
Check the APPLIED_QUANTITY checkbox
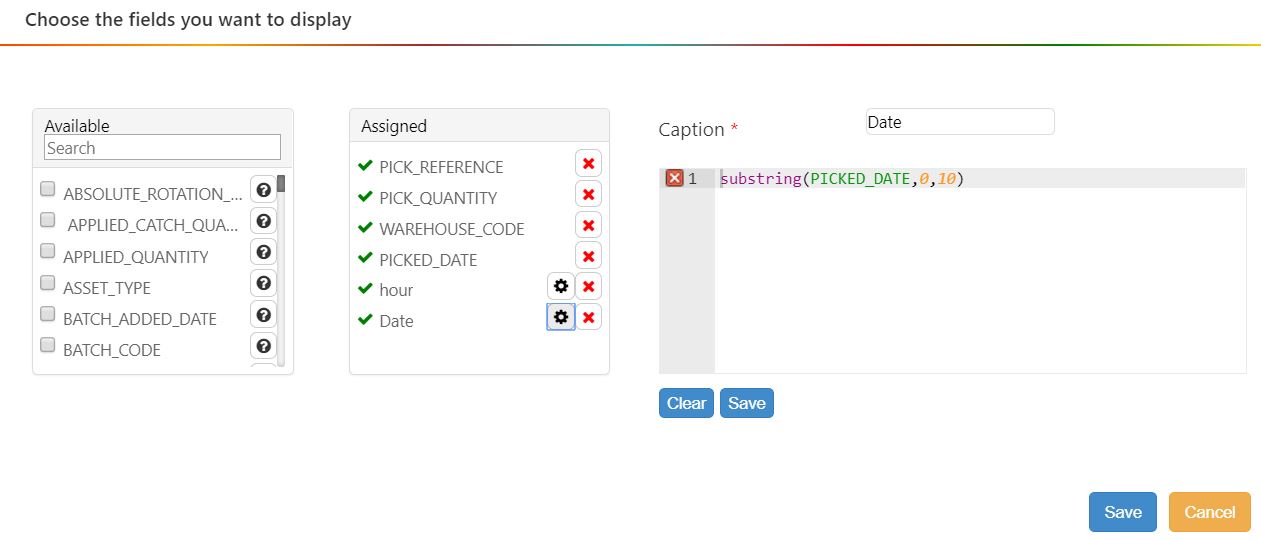point(48,252)
